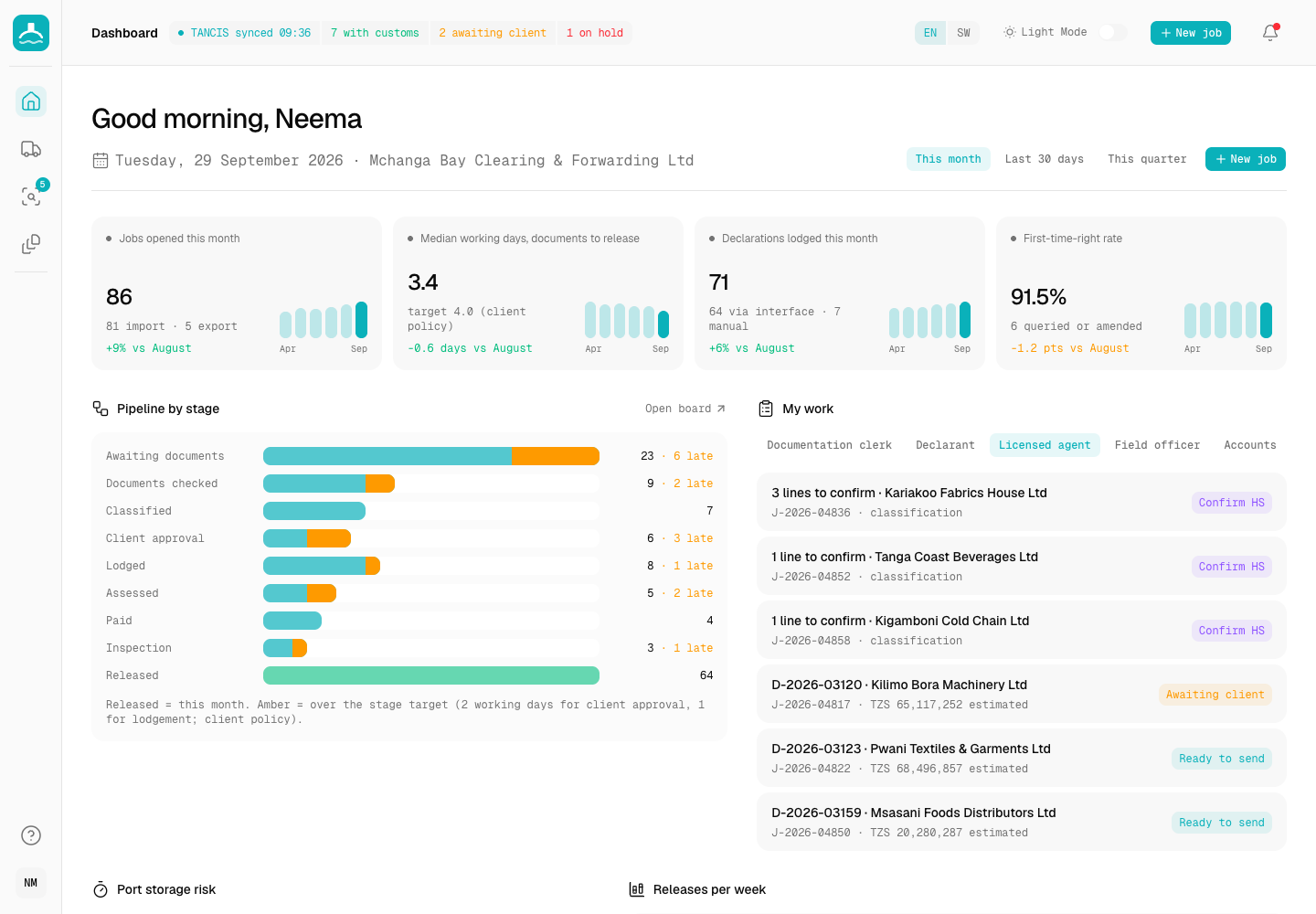Image resolution: width=1316 pixels, height=914 pixels.
Task: Click the My work clipboard icon
Action: [766, 409]
